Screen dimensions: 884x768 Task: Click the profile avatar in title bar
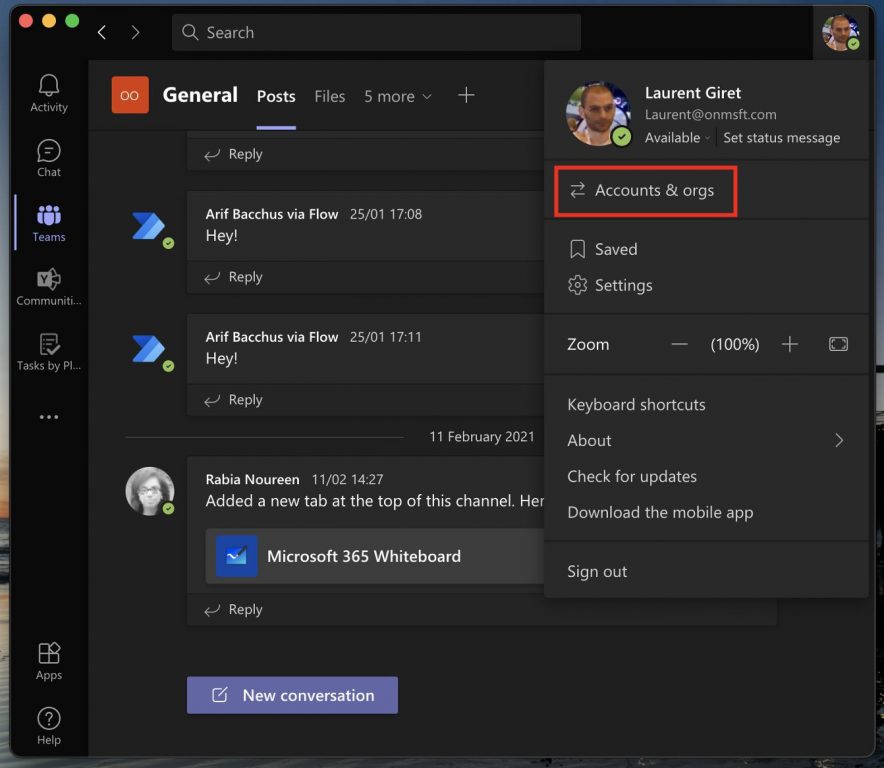point(841,33)
